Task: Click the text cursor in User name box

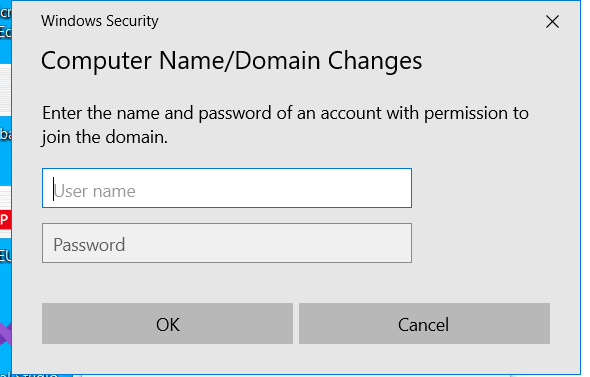Action: tap(53, 189)
